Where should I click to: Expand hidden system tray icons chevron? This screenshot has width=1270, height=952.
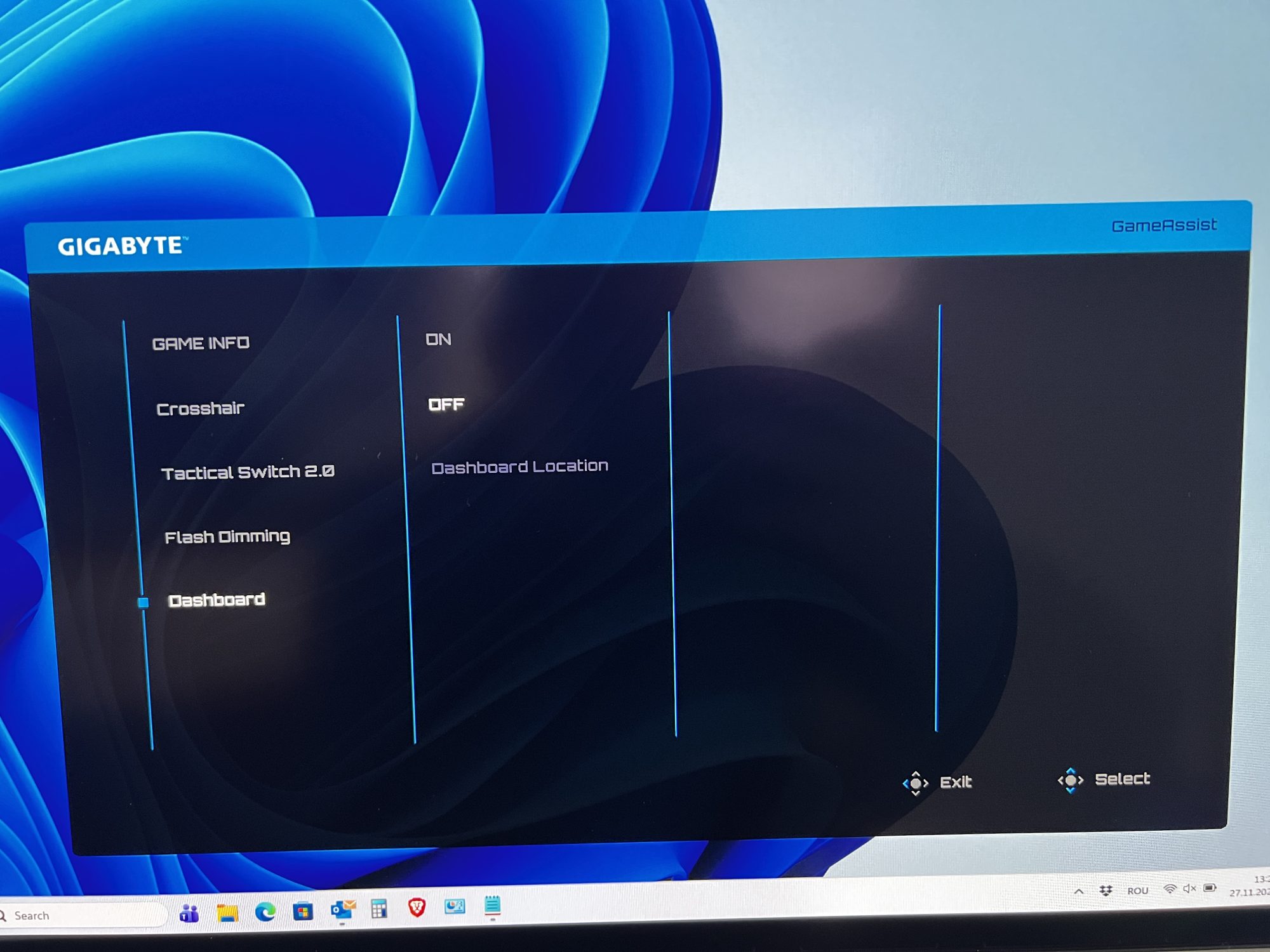(1079, 892)
